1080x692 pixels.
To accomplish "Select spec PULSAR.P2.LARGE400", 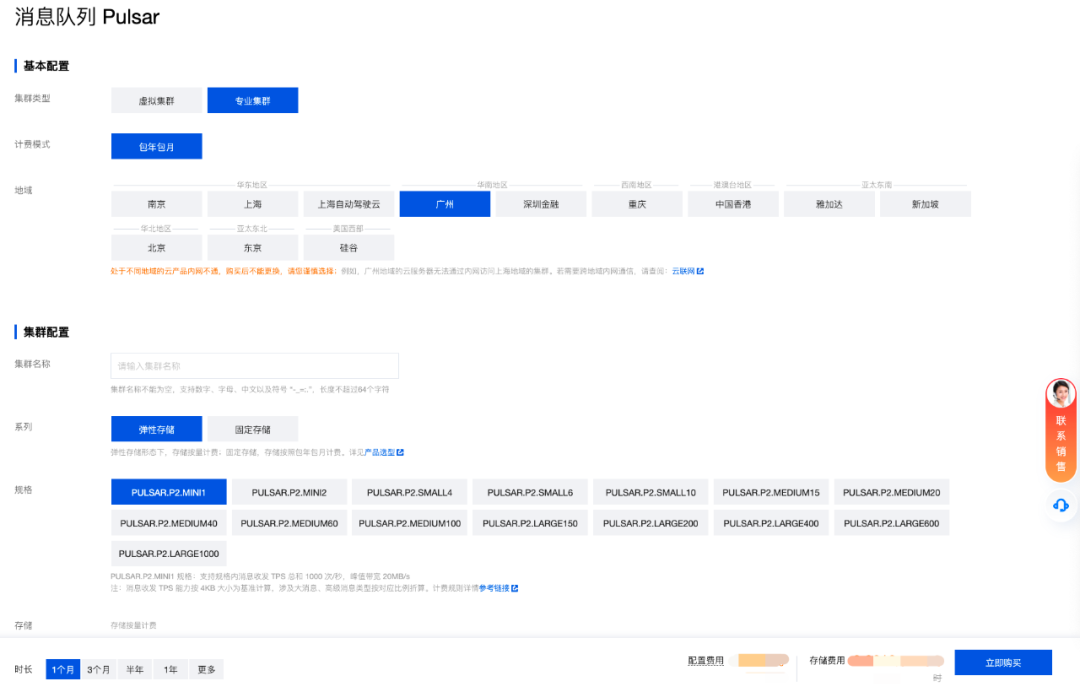I will point(771,523).
